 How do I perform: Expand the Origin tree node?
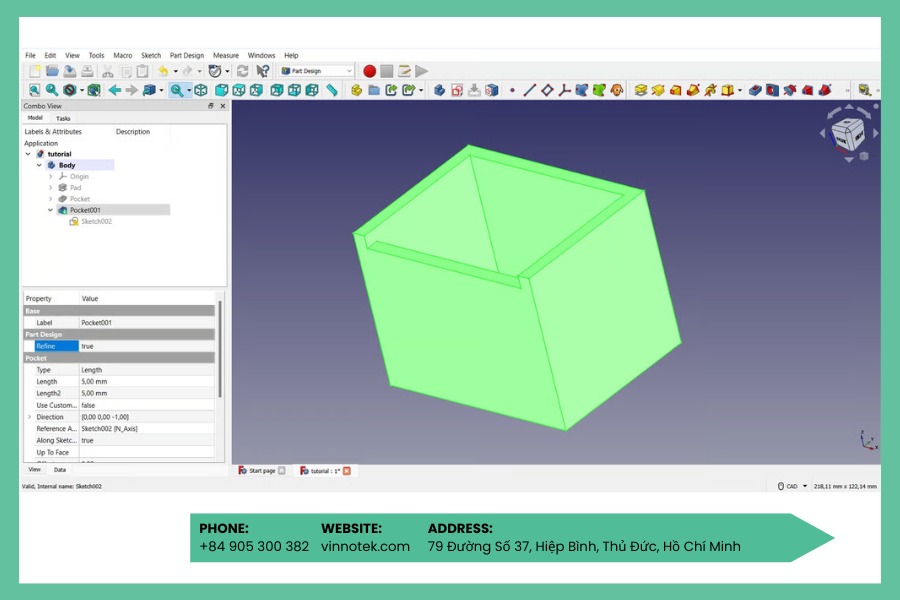51,176
